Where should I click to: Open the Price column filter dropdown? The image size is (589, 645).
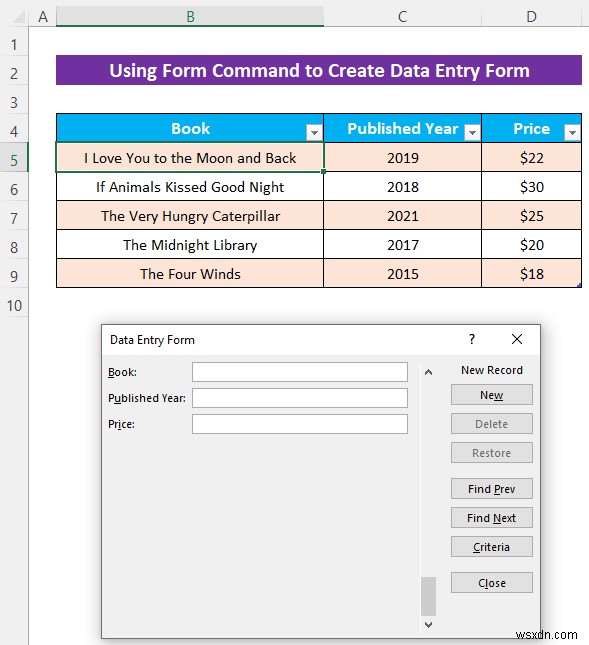[572, 132]
